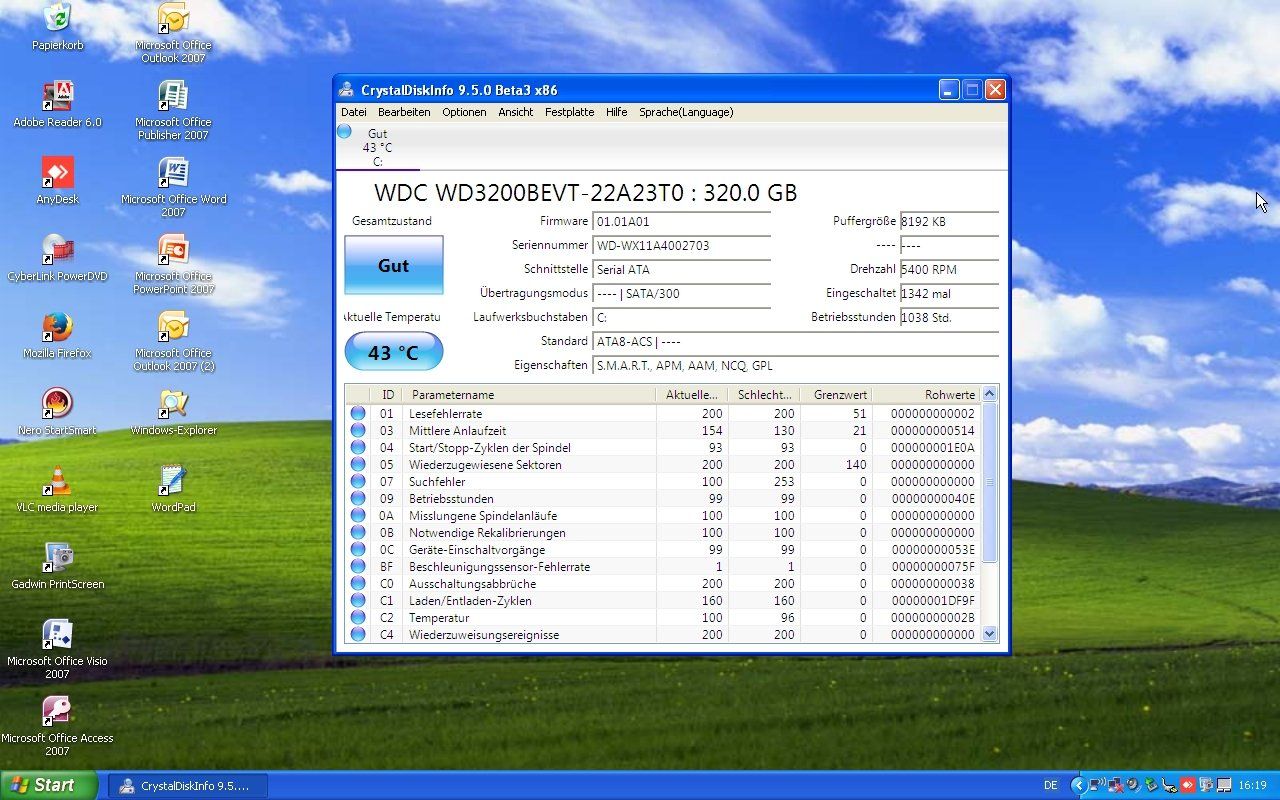Click the Rohwerte column header

point(926,395)
